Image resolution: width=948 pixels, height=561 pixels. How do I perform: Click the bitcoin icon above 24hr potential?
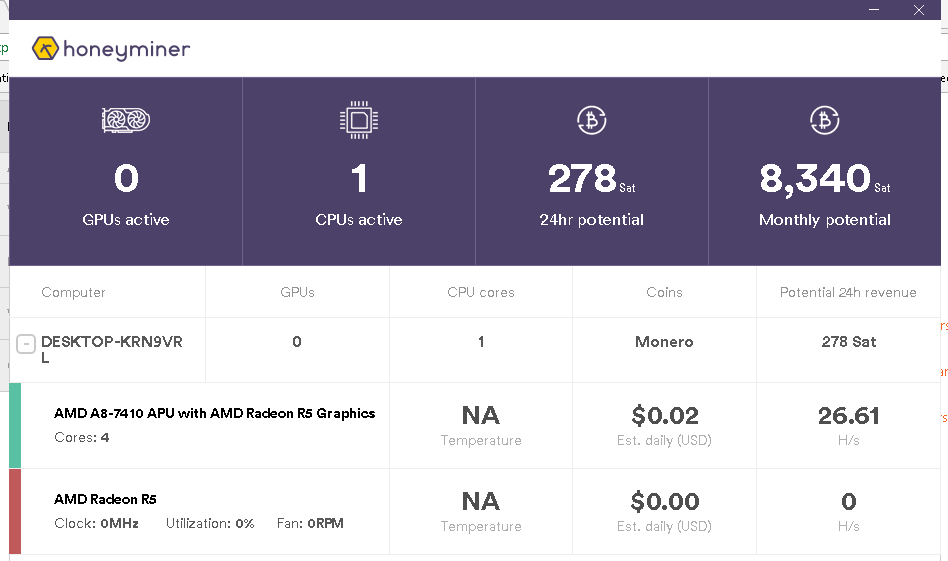point(592,120)
